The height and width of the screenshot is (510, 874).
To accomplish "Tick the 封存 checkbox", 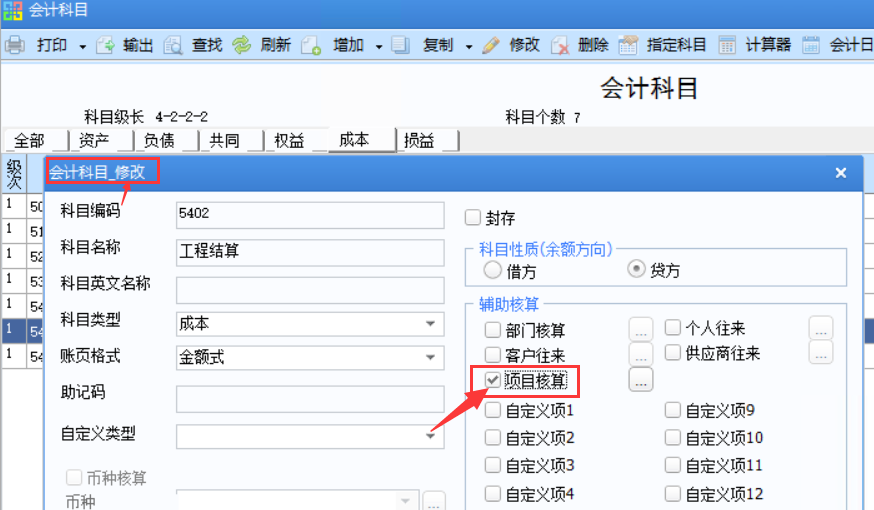I will (474, 217).
